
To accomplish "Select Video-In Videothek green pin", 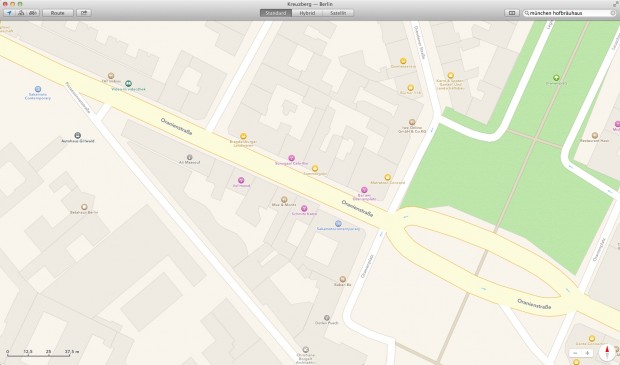I will (x=128, y=83).
